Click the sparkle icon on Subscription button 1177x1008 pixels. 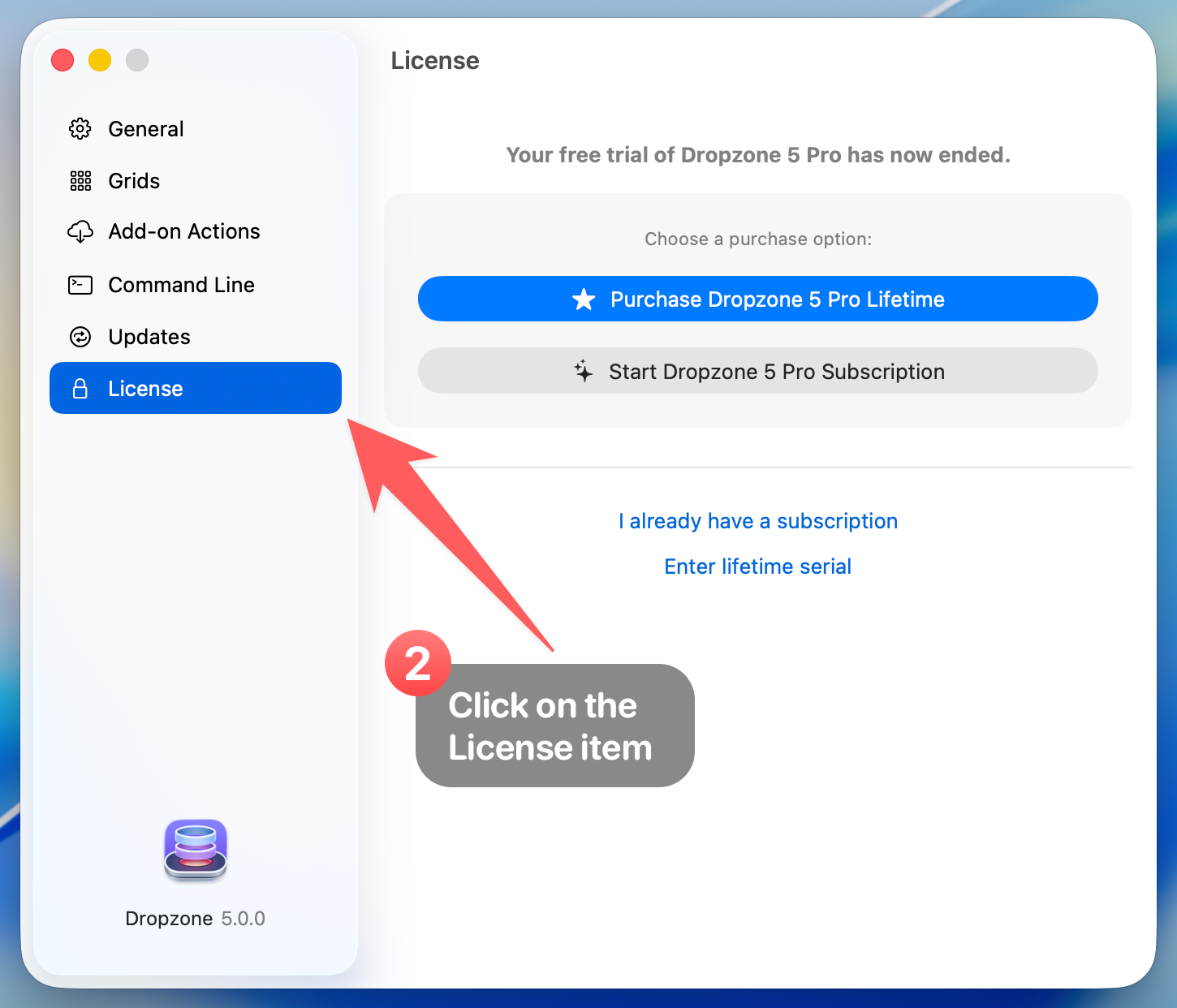click(584, 372)
